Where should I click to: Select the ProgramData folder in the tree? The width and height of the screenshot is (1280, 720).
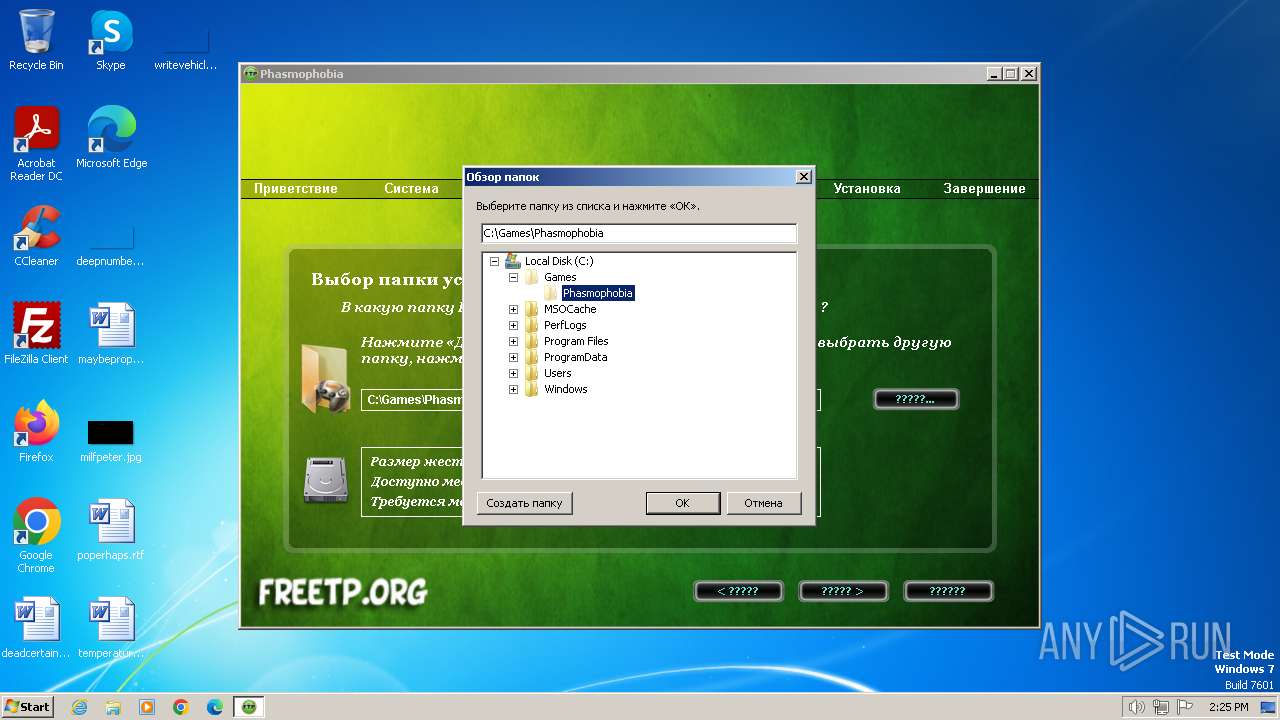click(x=575, y=357)
